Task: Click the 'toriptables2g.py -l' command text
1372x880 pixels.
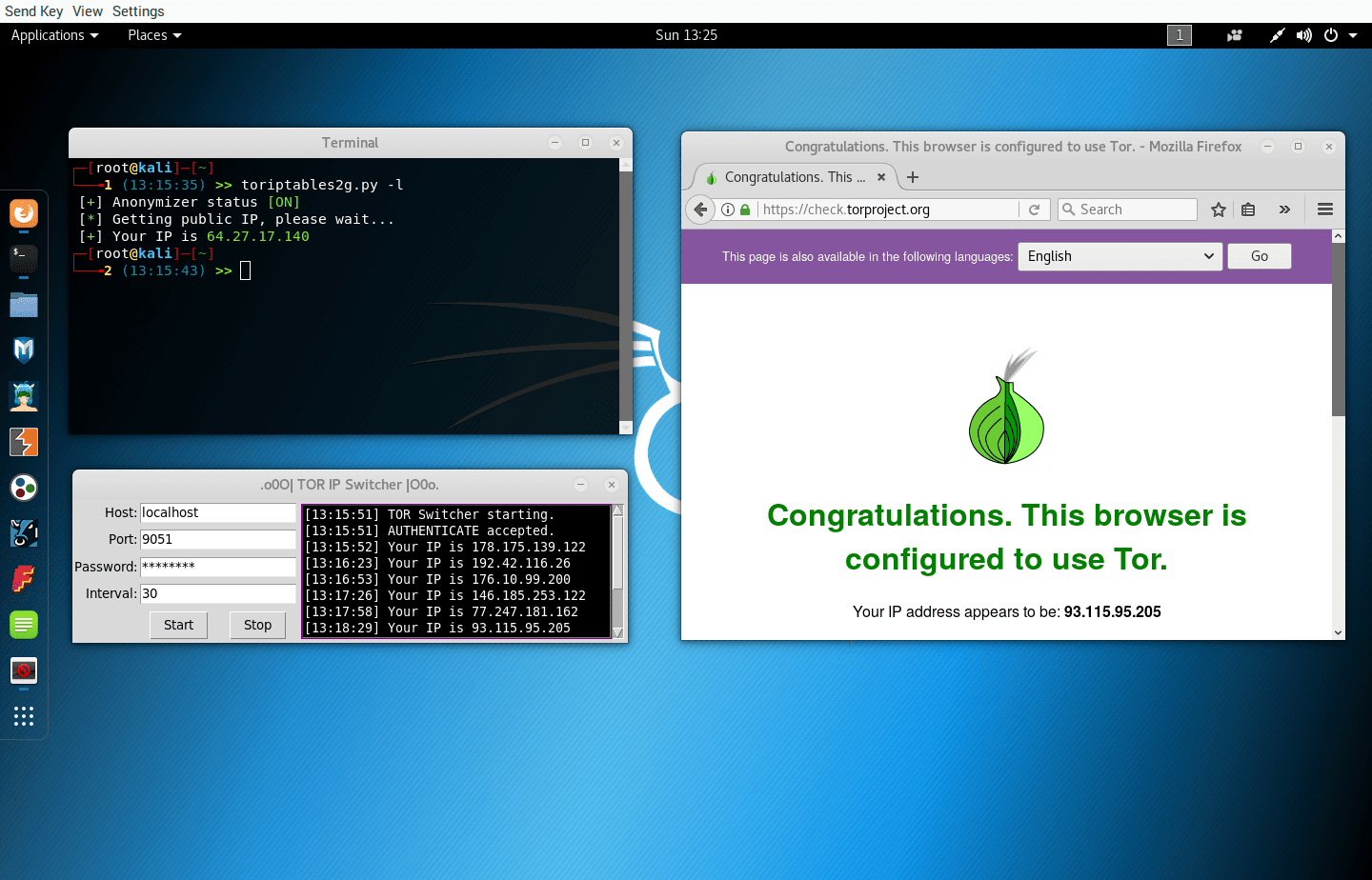Action: point(322,185)
